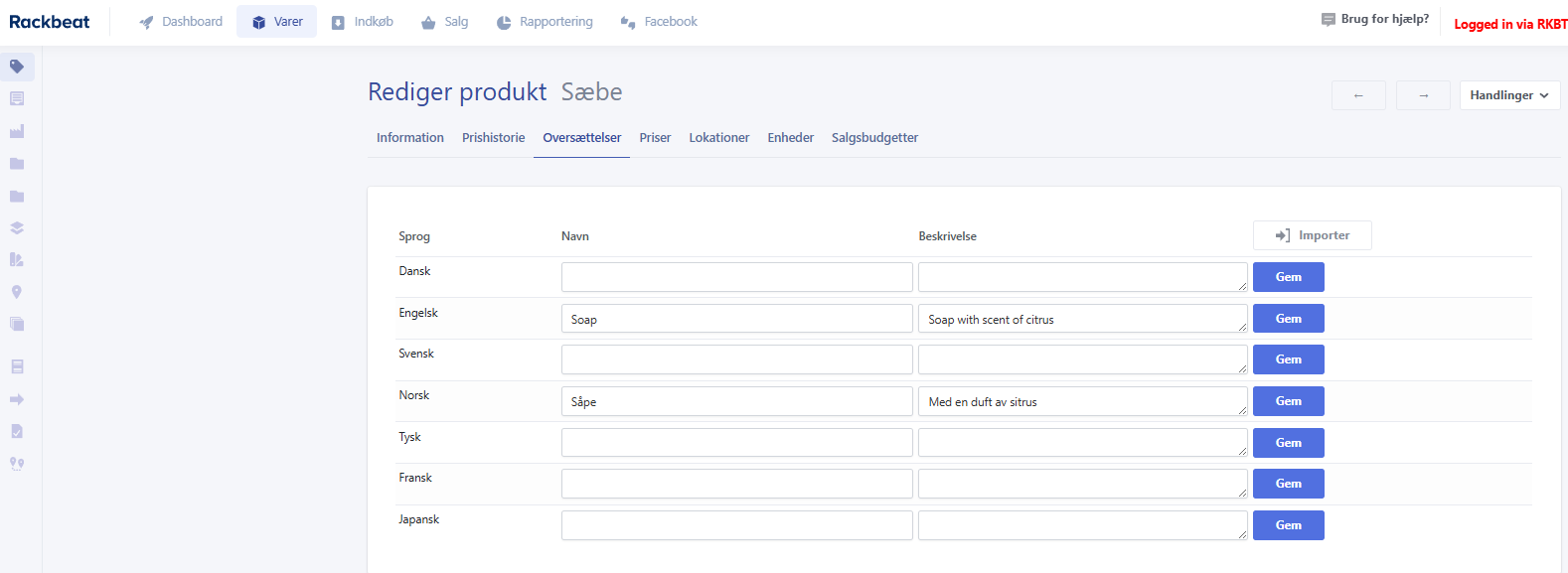Screen dimensions: 1568x573
Task: Click the right arrow sidebar icon
Action: (x=17, y=399)
